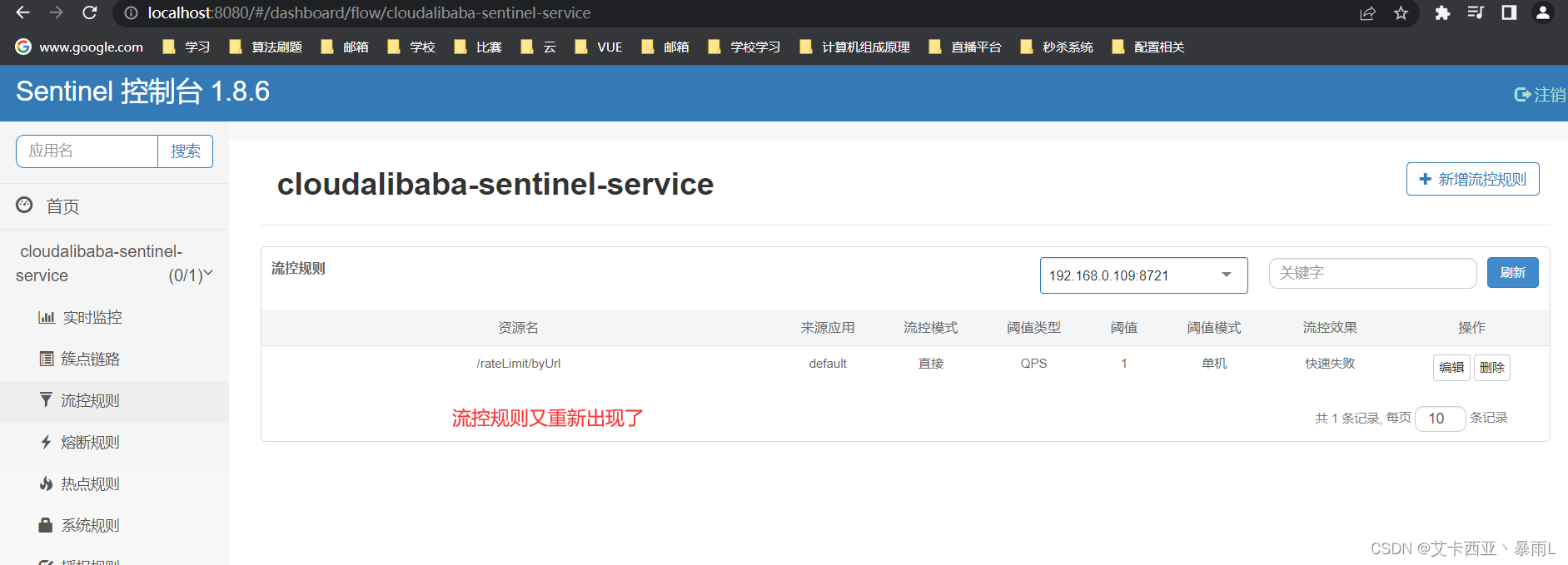The height and width of the screenshot is (565, 1568).
Task: Open the 学校学习 bookmark folder
Action: coord(744,47)
